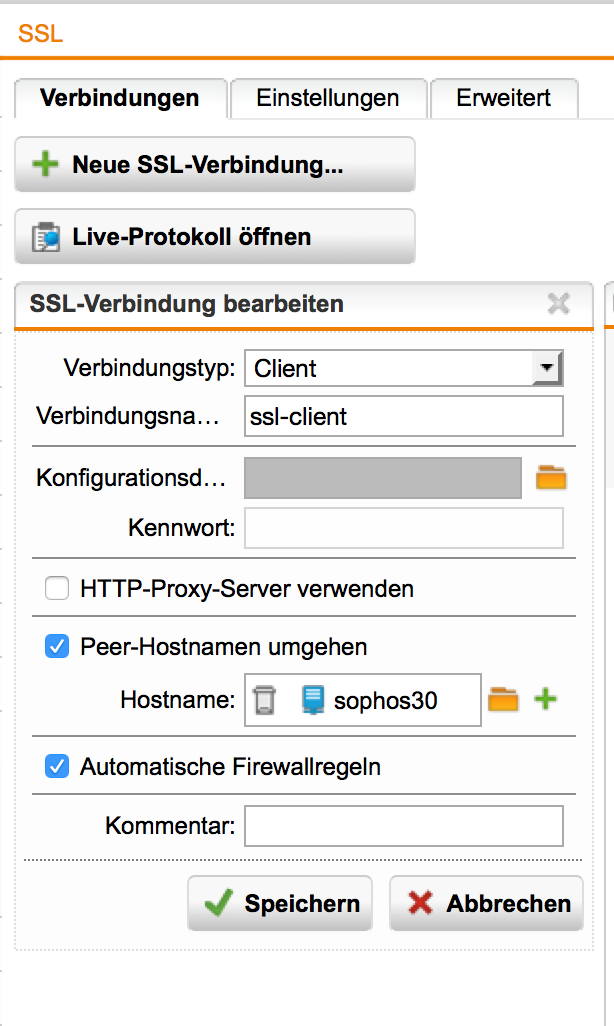The height and width of the screenshot is (1026, 614).
Task: Enable HTTP-Proxy-Server verwenden checkbox
Action: click(x=57, y=589)
